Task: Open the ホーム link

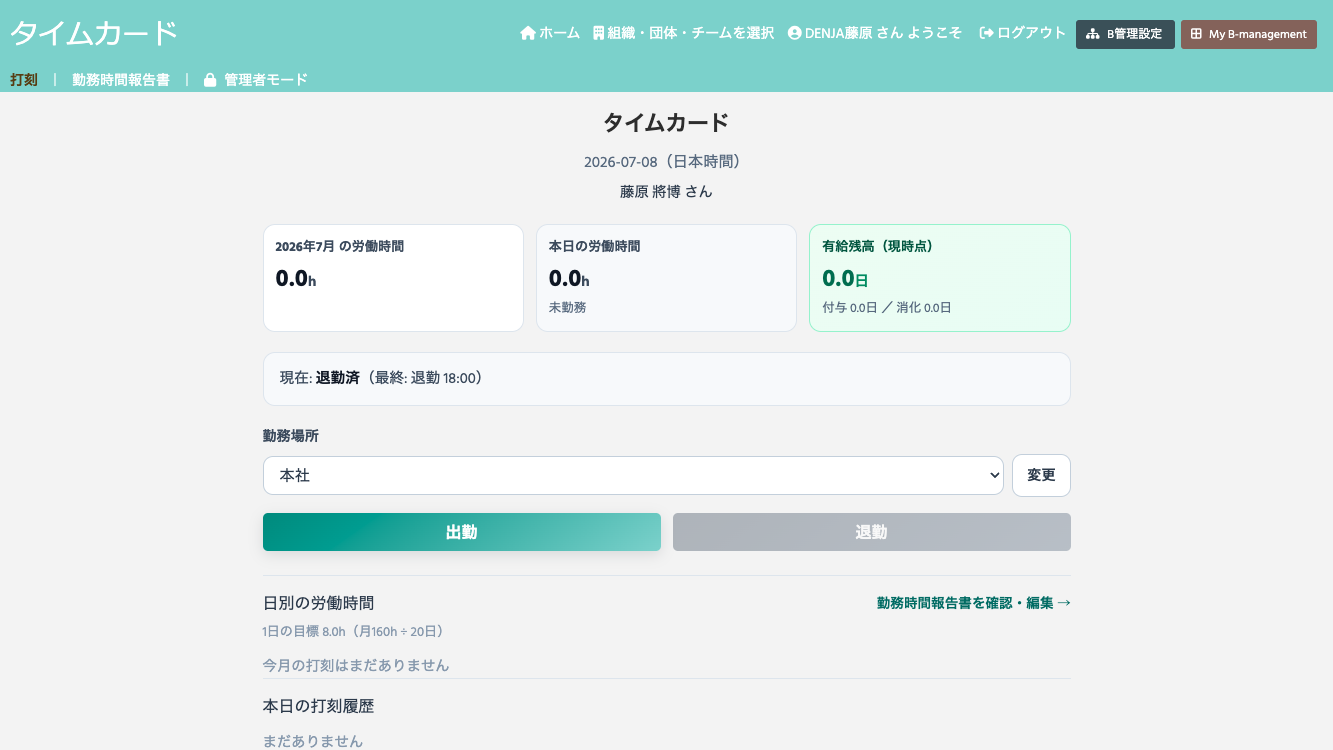Action: tap(550, 33)
